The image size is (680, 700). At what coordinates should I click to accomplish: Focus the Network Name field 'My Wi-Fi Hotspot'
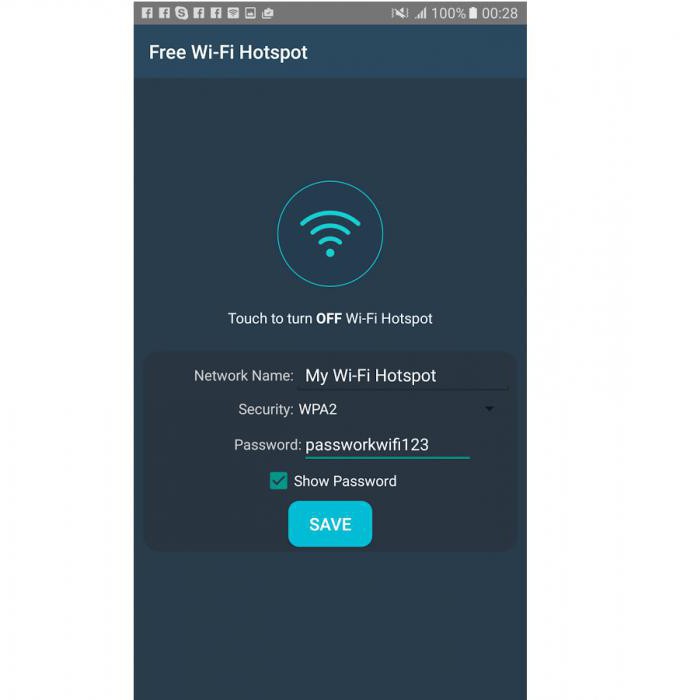click(x=403, y=376)
